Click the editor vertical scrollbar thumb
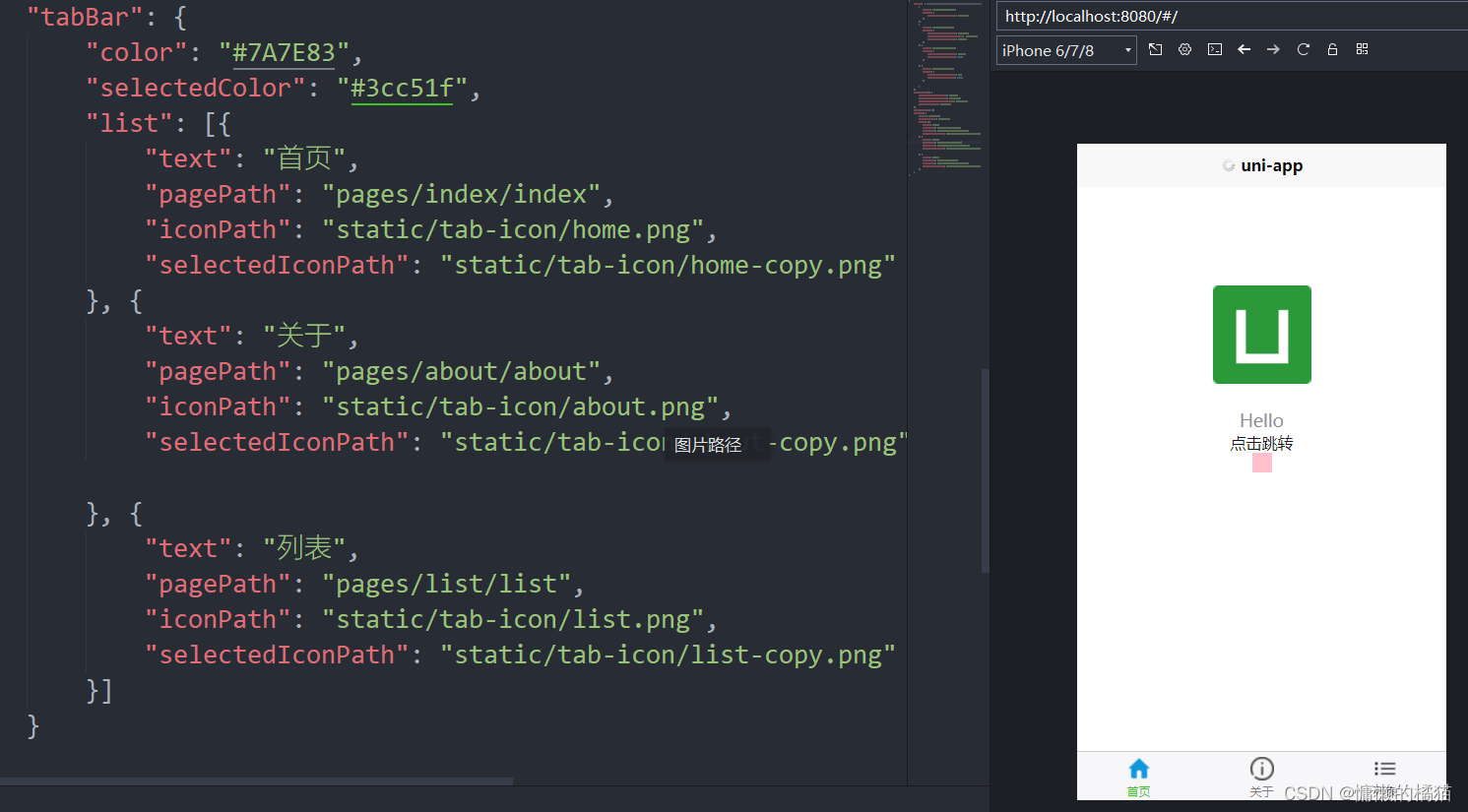The width and height of the screenshot is (1468, 812). [985, 470]
